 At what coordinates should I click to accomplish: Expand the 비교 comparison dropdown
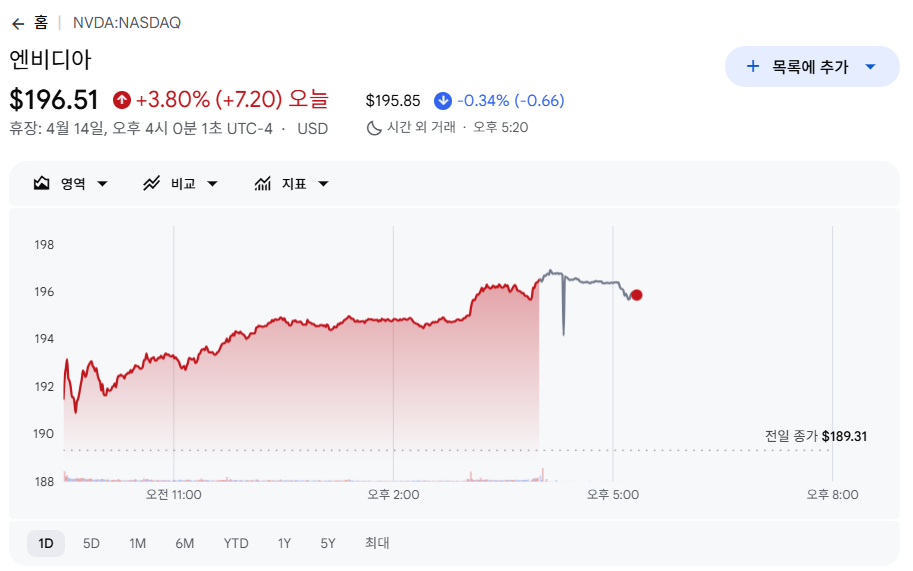[x=212, y=184]
